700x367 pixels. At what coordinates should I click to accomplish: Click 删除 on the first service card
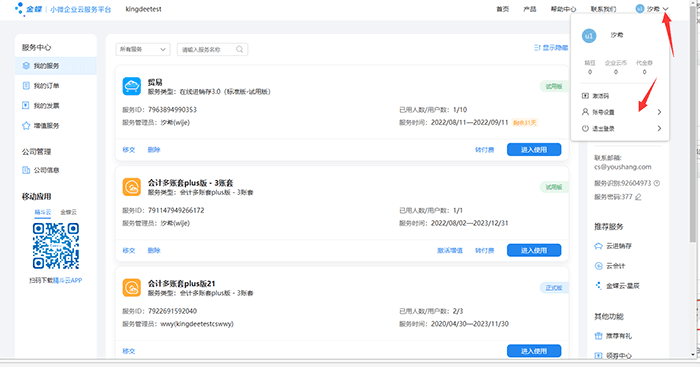coord(154,150)
